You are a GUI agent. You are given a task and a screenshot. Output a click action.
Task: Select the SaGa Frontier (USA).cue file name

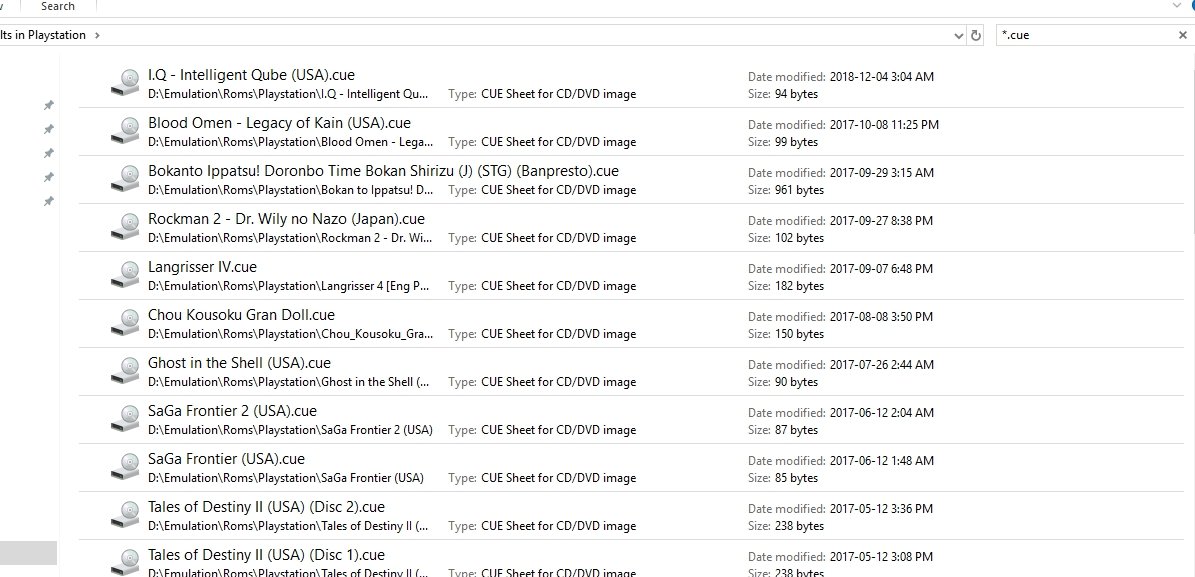226,459
